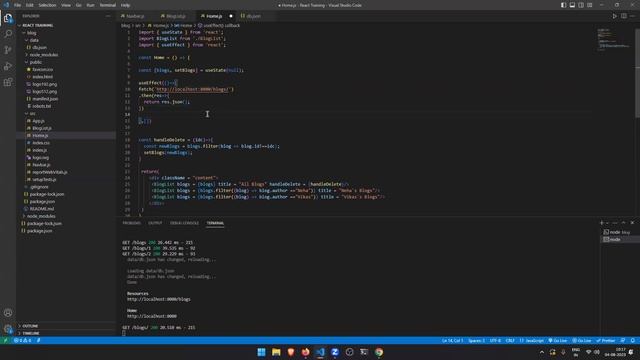Open the Manage gear icon
The image size is (640, 360).
(x=8, y=329)
